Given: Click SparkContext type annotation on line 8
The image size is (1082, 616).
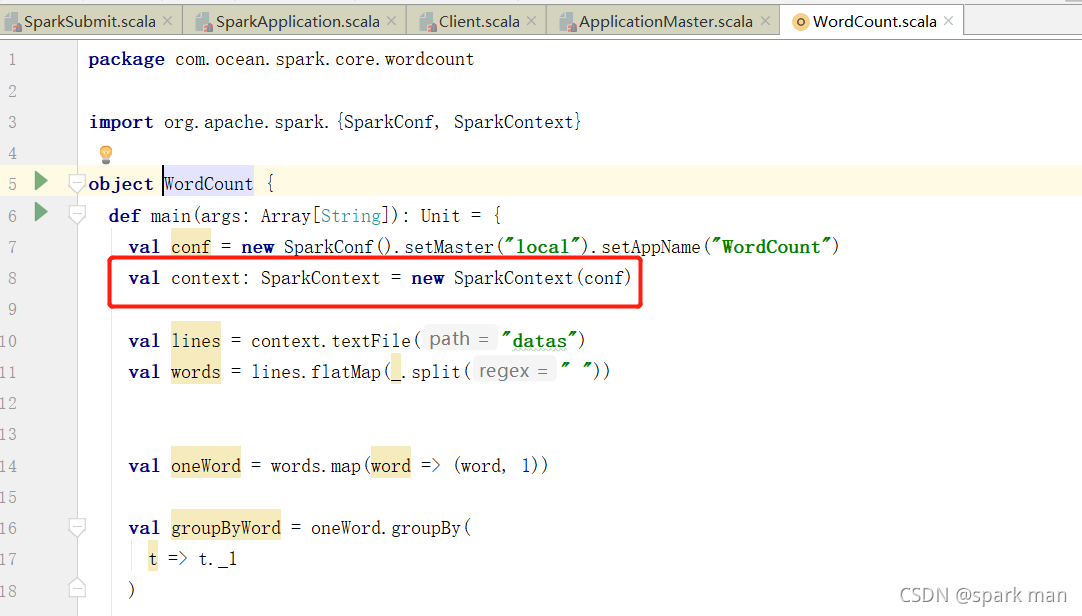Looking at the screenshot, I should pos(320,278).
